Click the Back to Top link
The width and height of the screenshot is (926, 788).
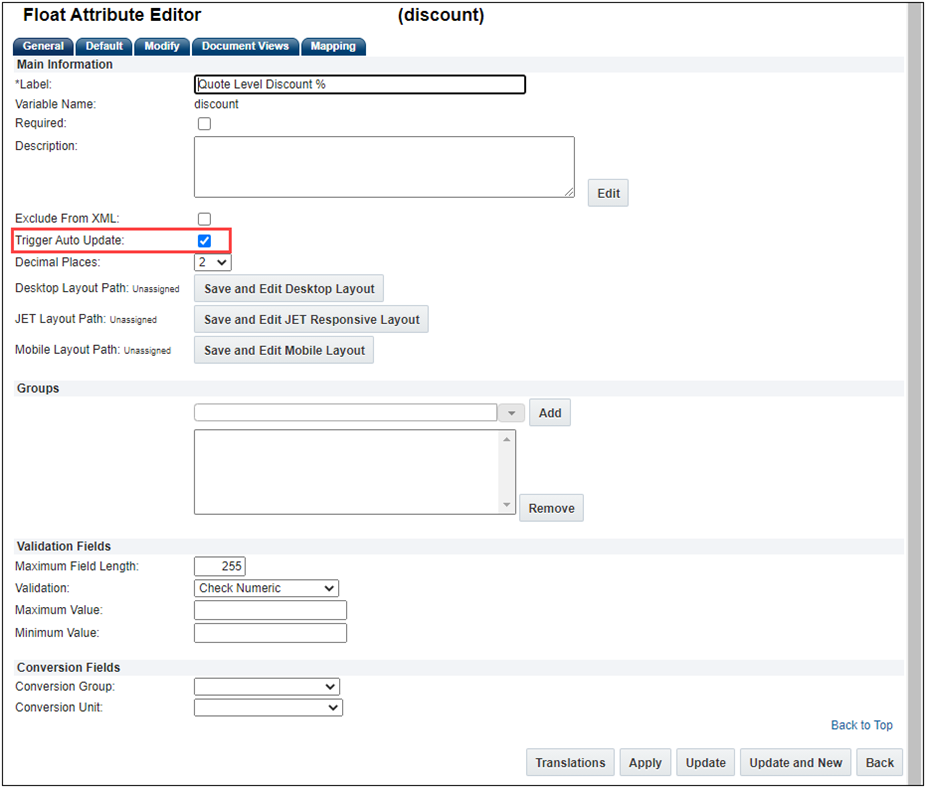pos(861,725)
